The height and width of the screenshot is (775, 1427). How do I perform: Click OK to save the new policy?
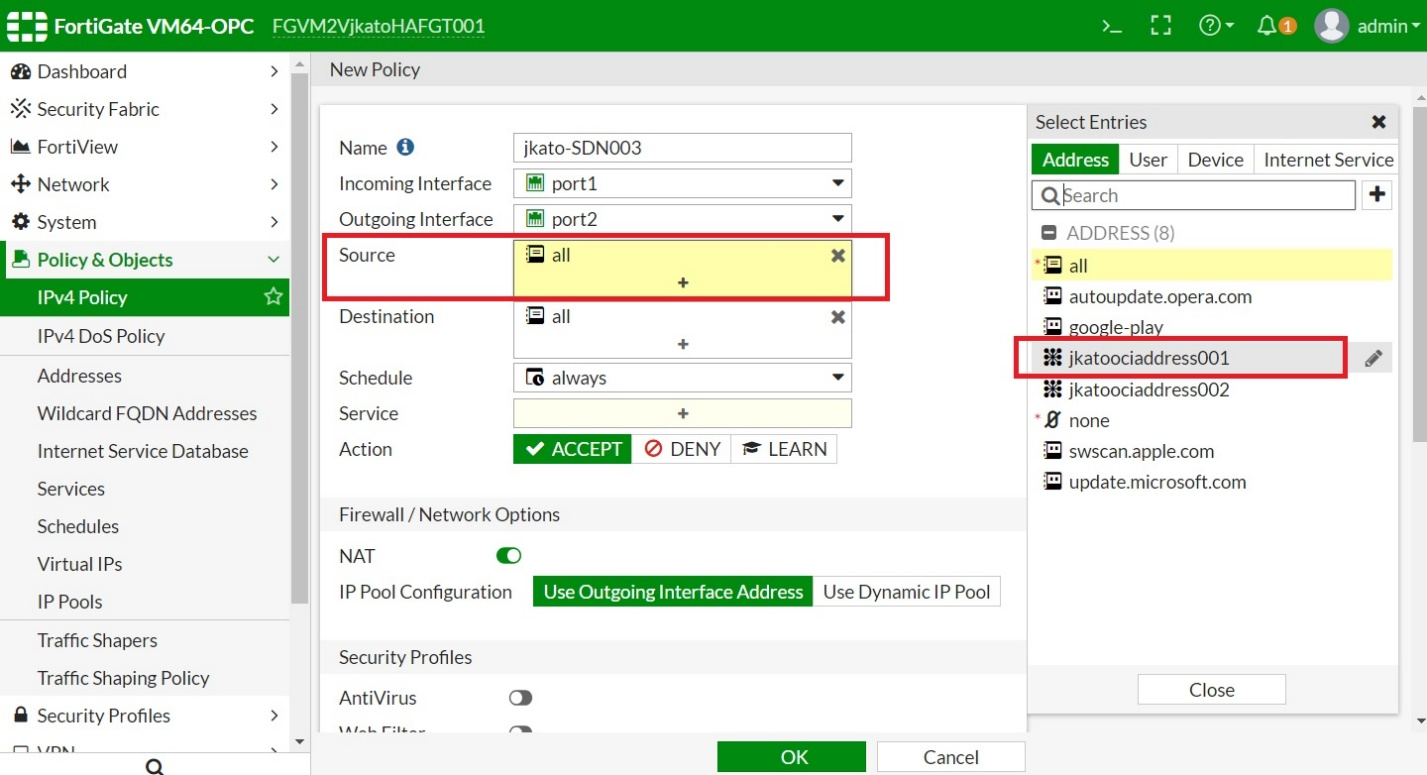coord(791,757)
